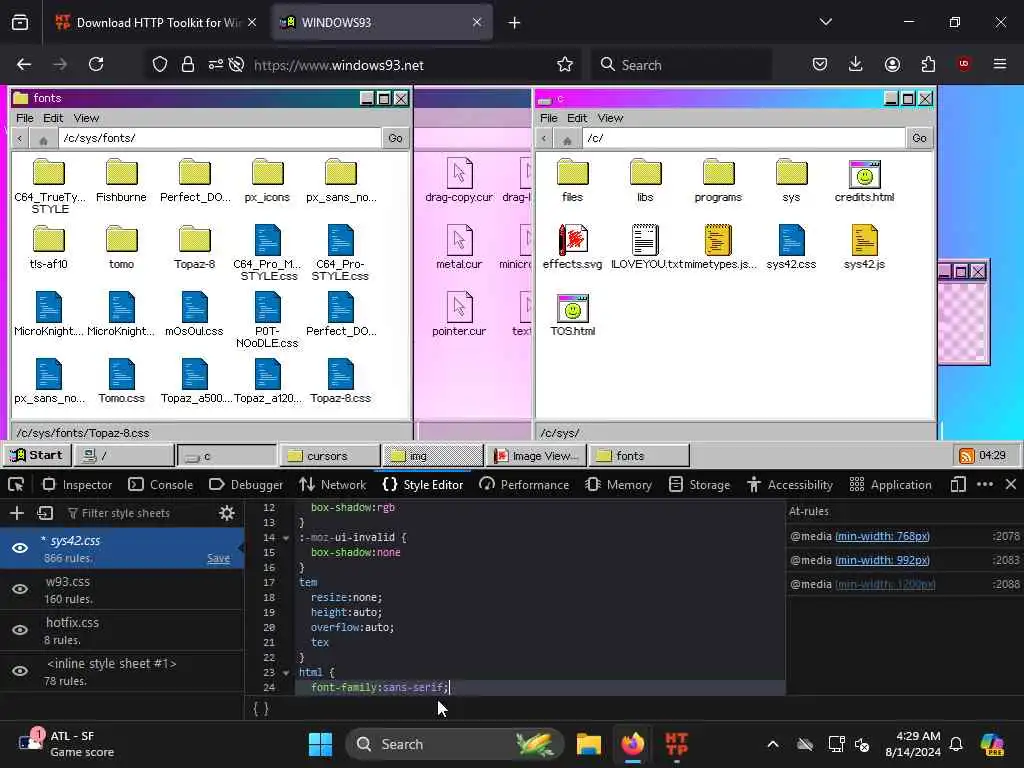Viewport: 1024px width, 768px height.
Task: Toggle visibility of sys42.css style sheet
Action: click(20, 548)
